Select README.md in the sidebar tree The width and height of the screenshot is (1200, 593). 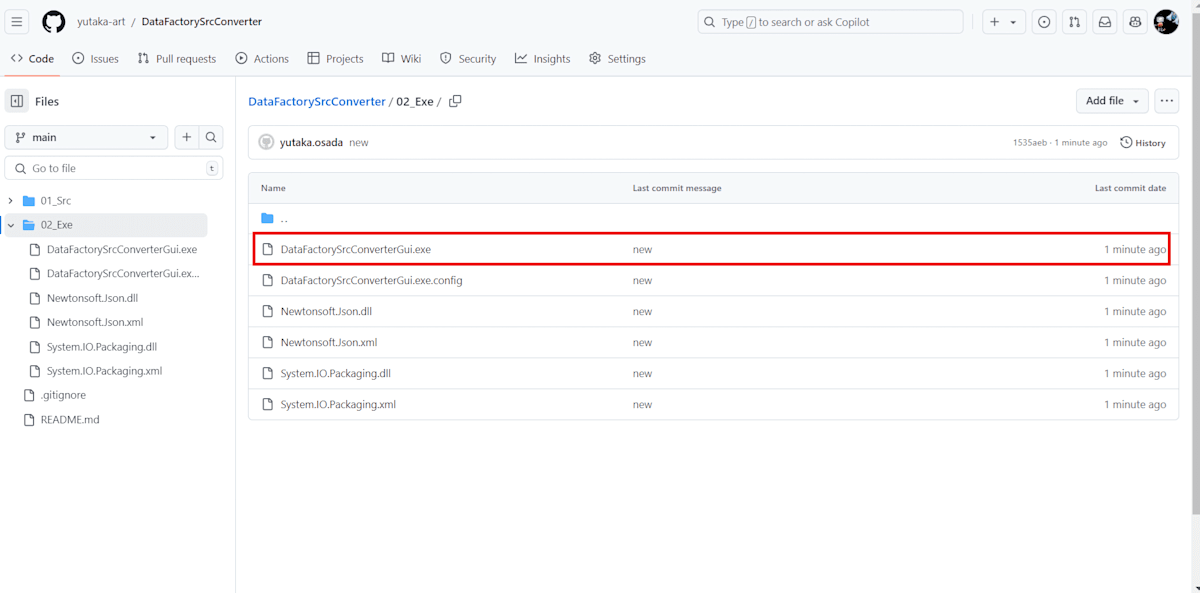(70, 419)
